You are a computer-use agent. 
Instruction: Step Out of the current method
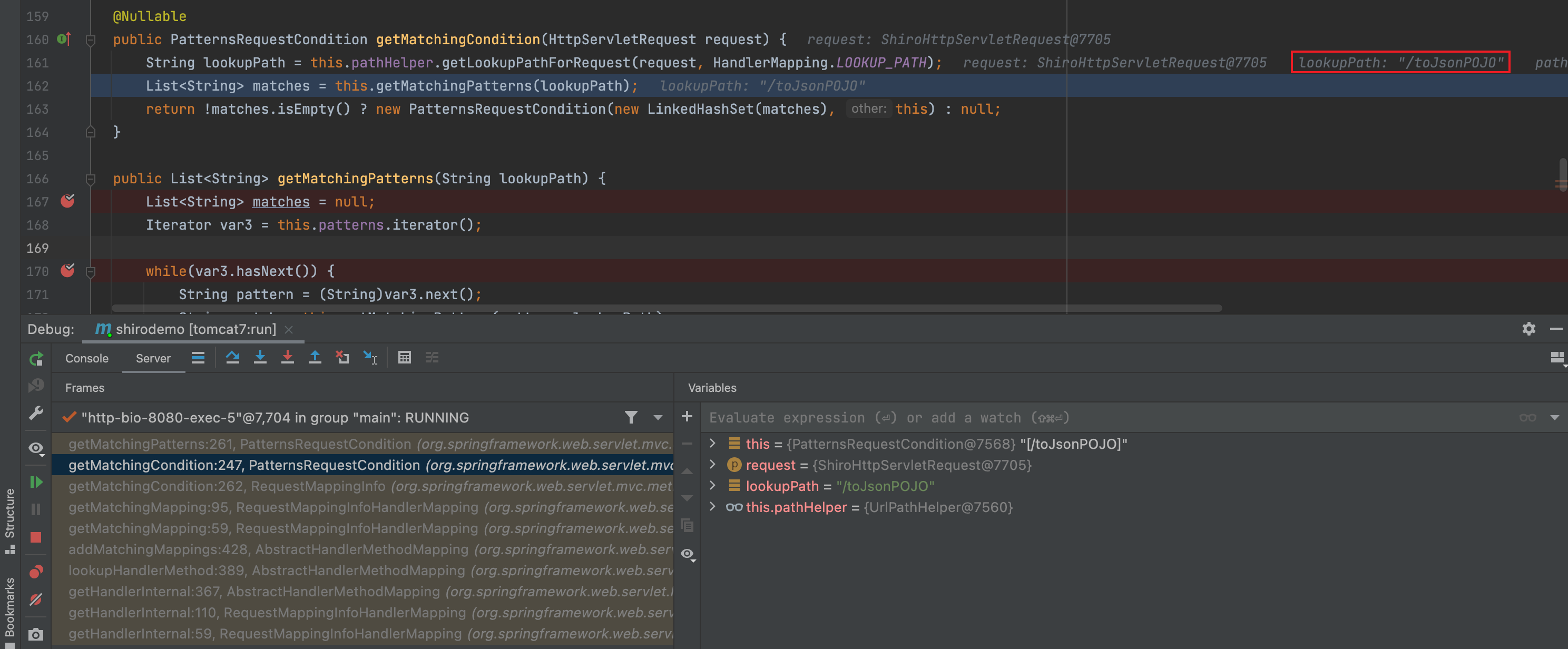[x=315, y=357]
